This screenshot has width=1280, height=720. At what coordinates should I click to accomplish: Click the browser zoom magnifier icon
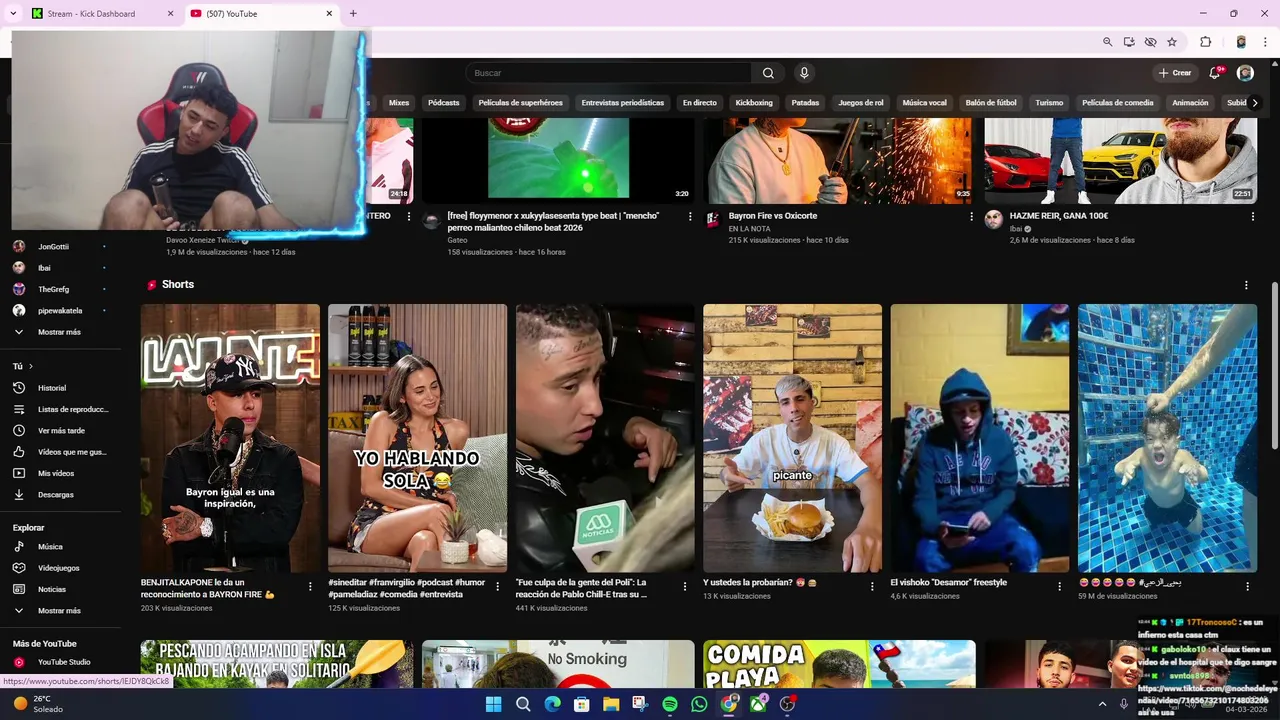click(x=1107, y=42)
